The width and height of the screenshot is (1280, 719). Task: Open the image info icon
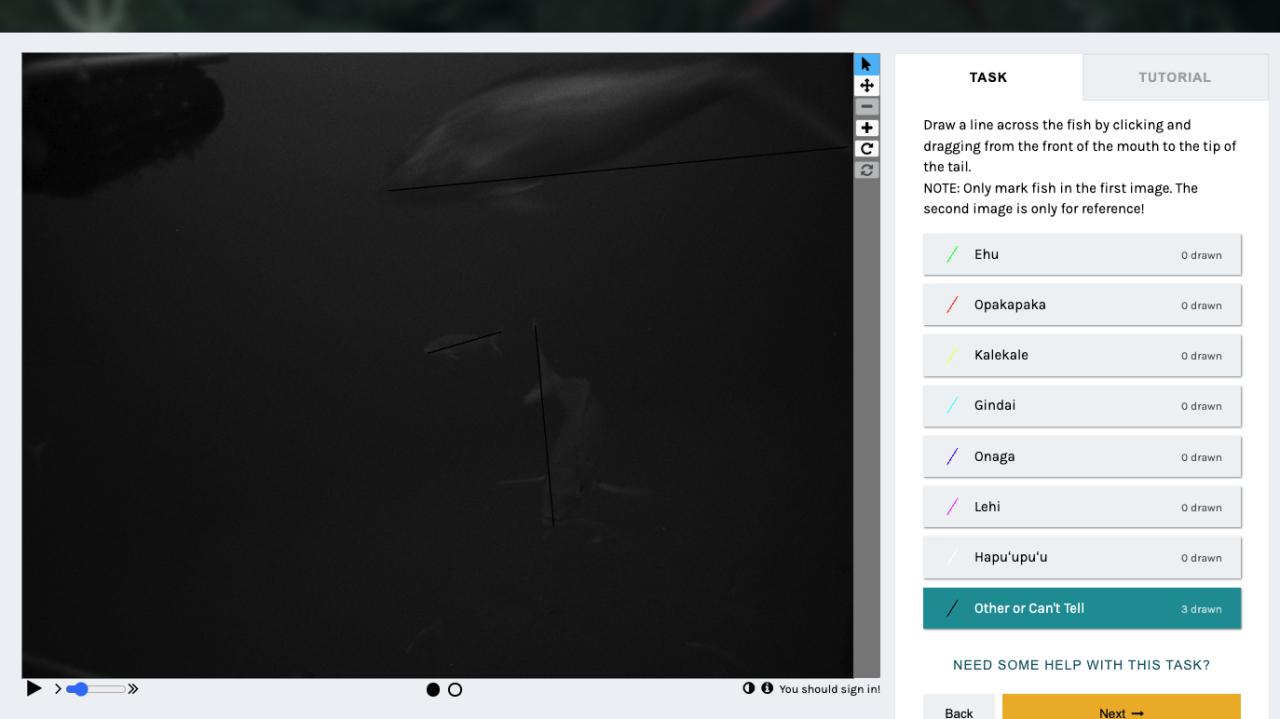767,688
